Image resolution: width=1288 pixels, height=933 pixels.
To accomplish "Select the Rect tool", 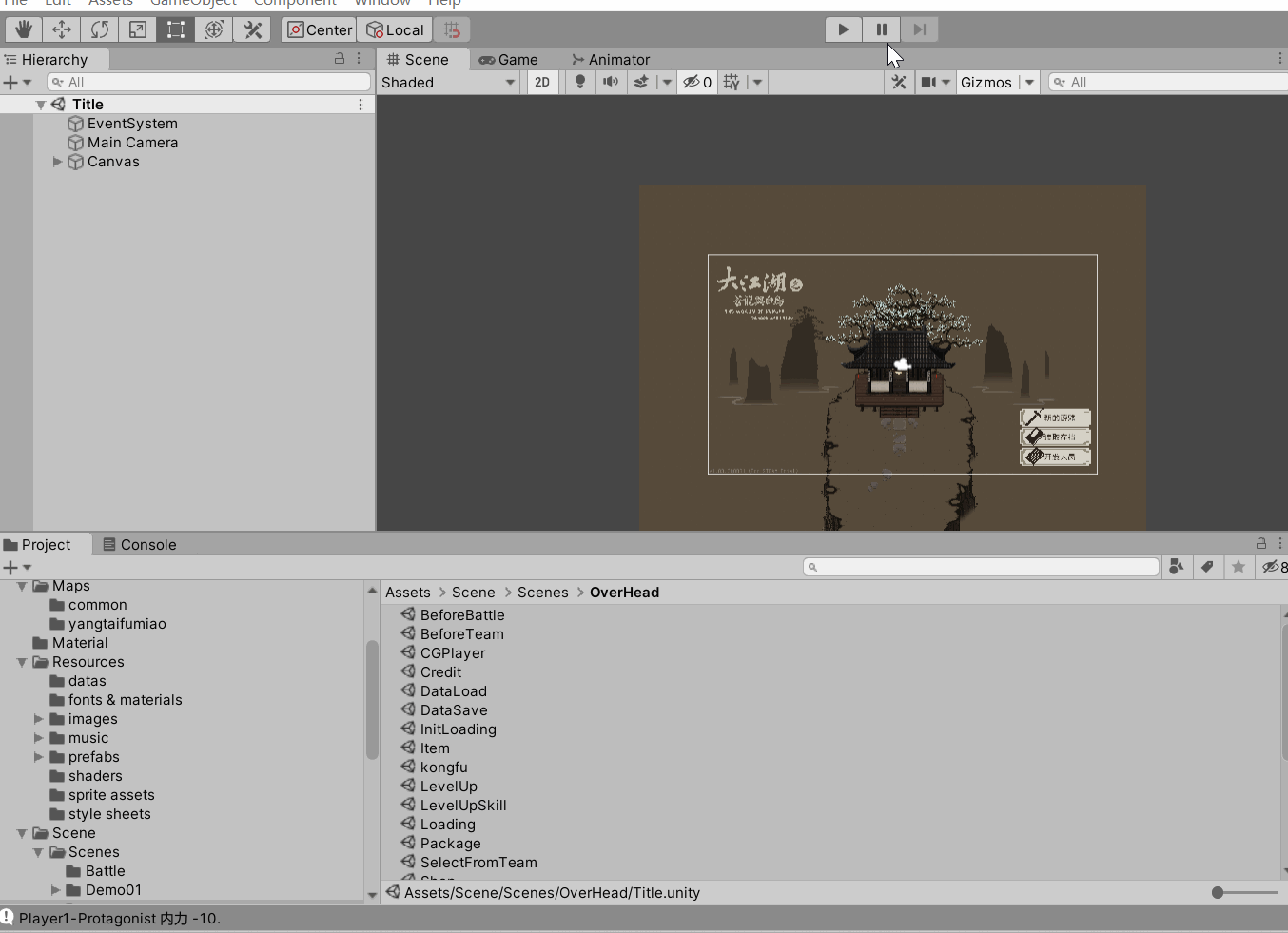I will pyautogui.click(x=176, y=29).
